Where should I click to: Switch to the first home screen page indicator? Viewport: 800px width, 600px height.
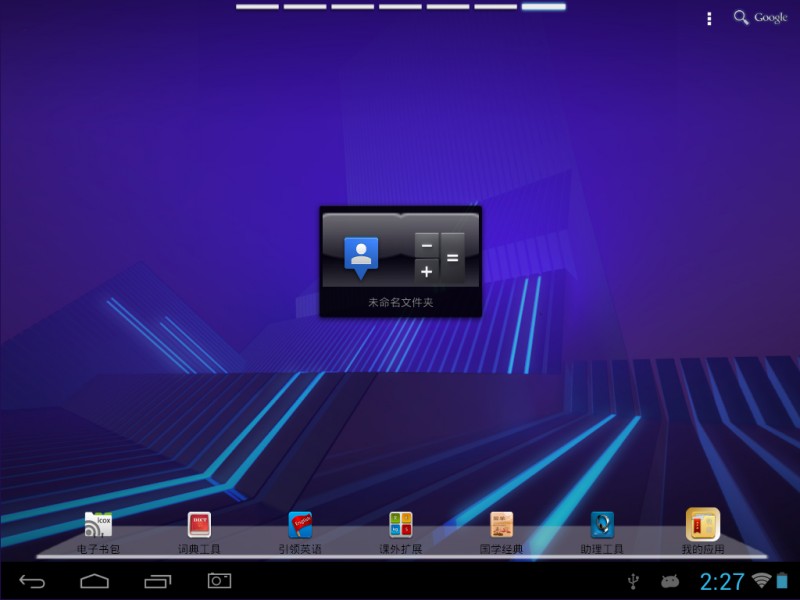(257, 7)
